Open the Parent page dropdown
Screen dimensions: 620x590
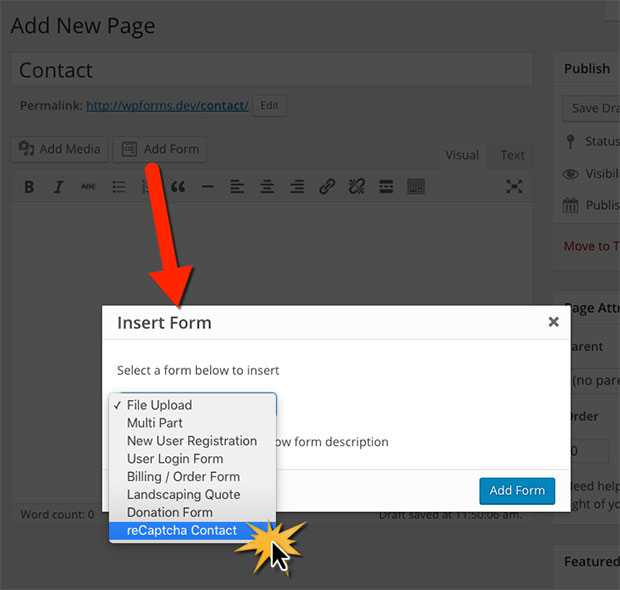(595, 380)
